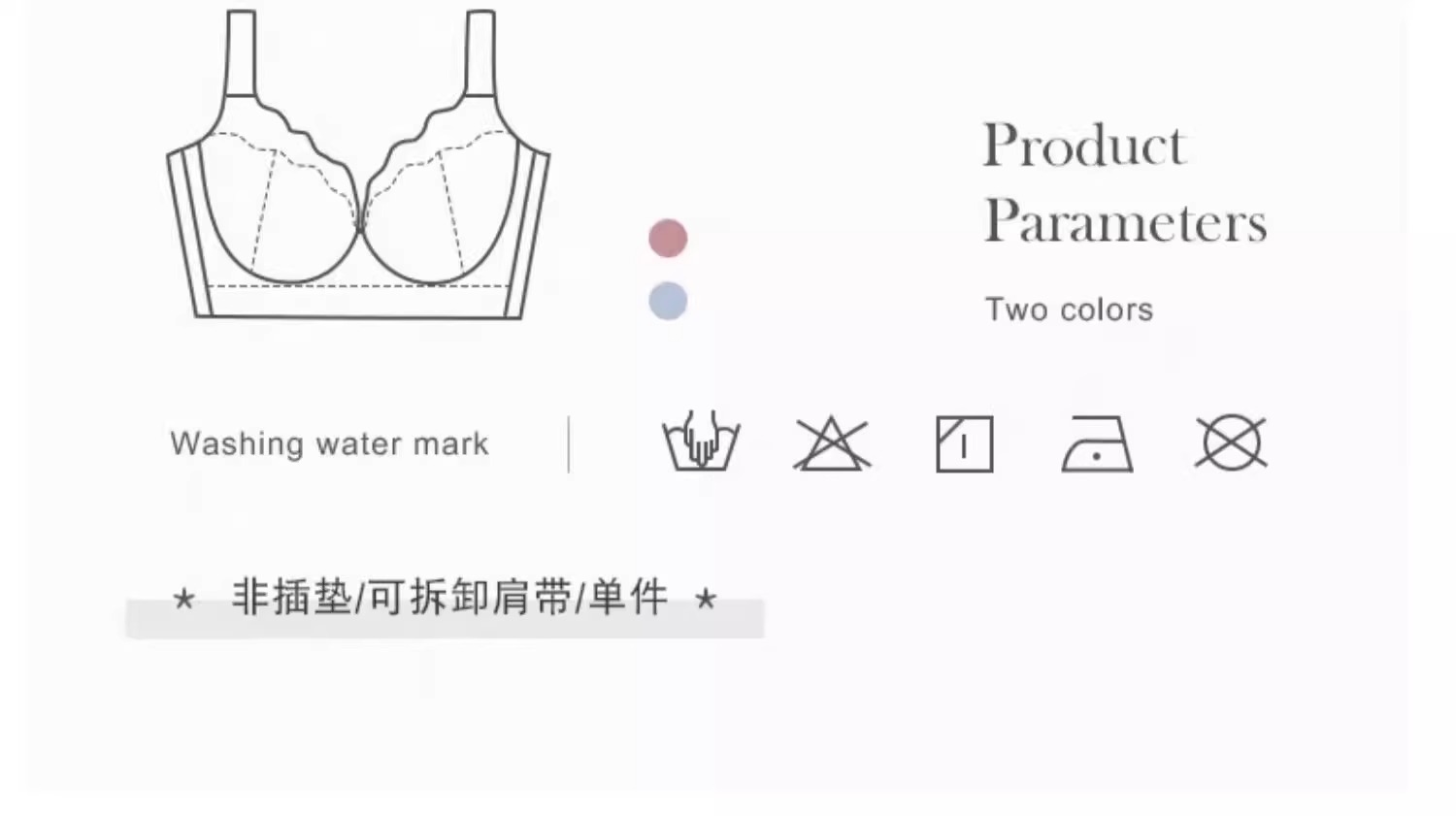Click the bra line drawing illustration
The image size is (1456, 816).
click(x=358, y=165)
